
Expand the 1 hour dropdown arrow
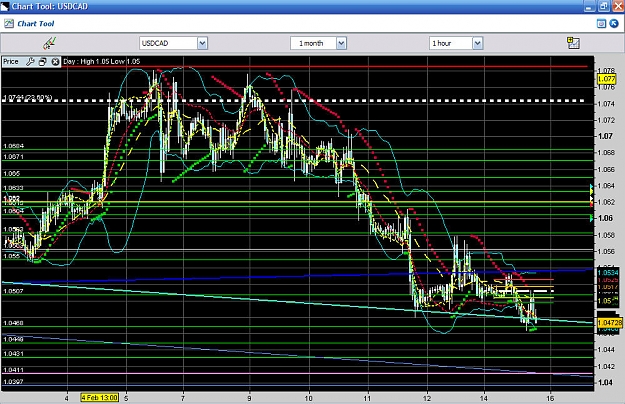click(478, 43)
